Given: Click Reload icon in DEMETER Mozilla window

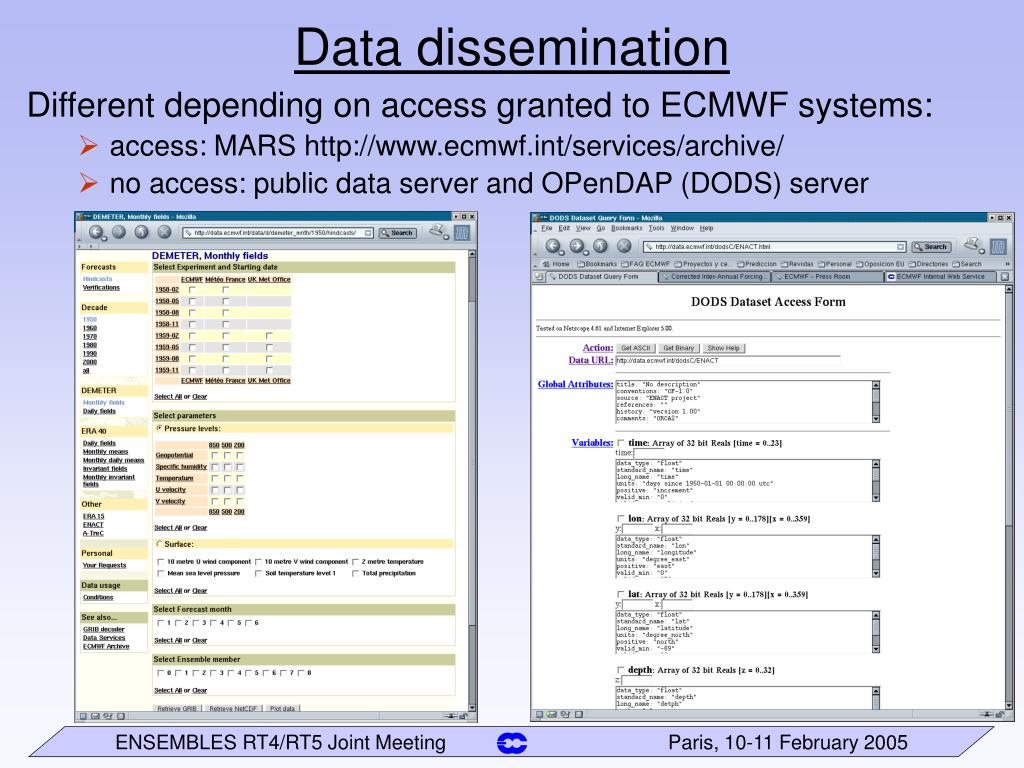Looking at the screenshot, I should coord(142,232).
